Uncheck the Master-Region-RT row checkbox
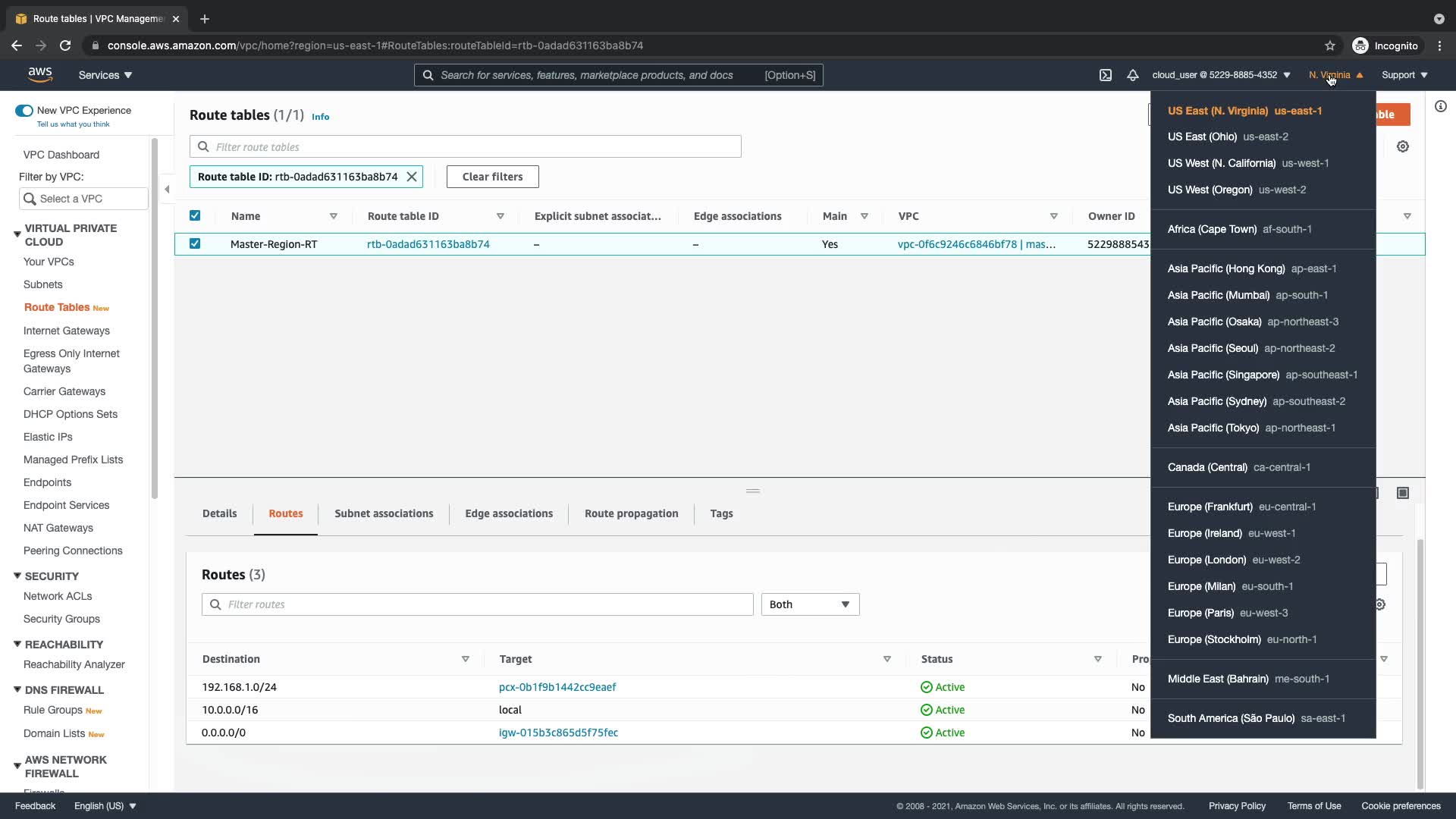This screenshot has height=819, width=1456. point(195,243)
